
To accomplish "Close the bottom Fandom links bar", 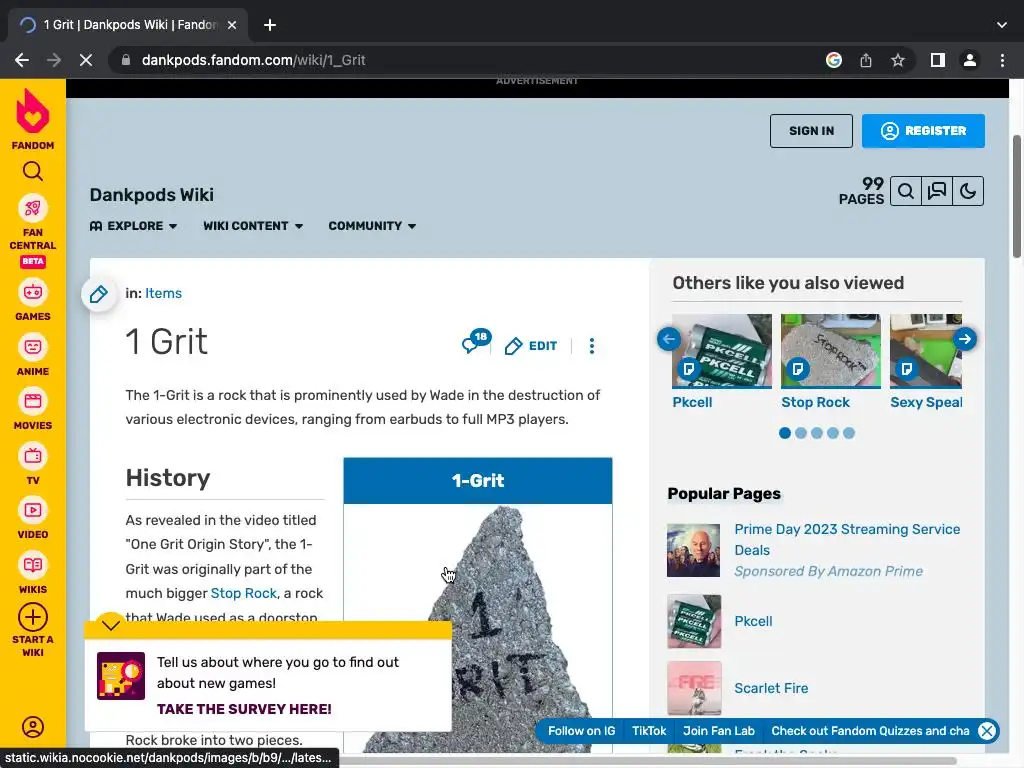I will click(987, 731).
